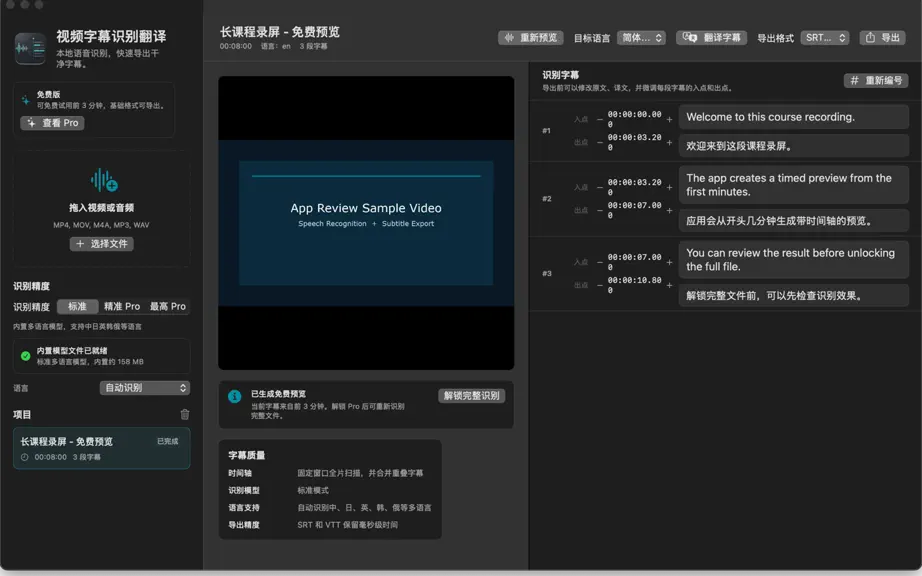
Task: Increase subtitle #1 out-point with plus
Action: click(669, 142)
